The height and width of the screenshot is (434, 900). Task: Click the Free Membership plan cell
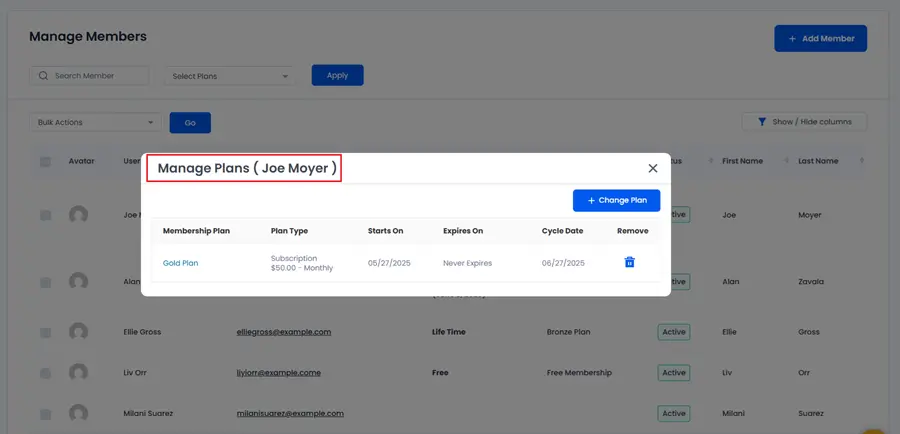click(579, 373)
